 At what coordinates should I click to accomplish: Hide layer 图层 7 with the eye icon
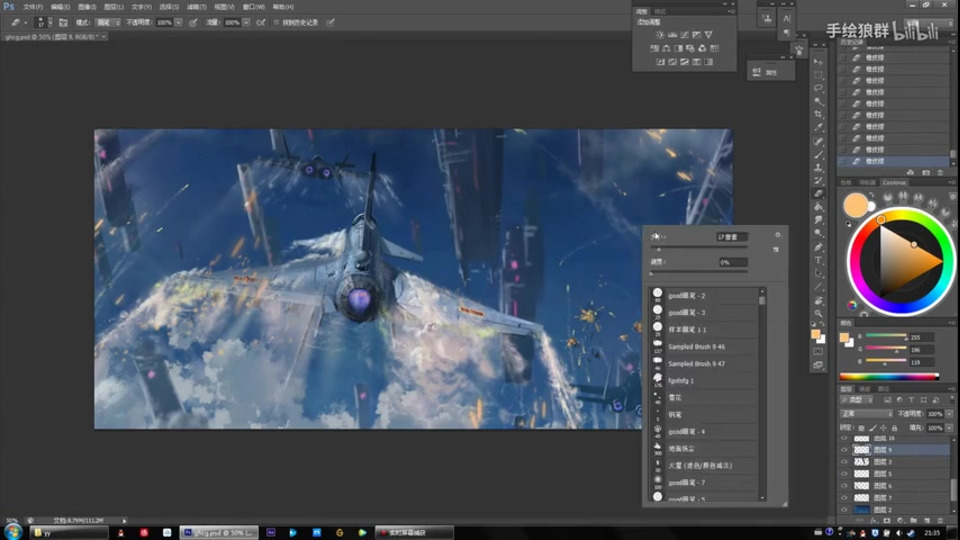point(844,498)
